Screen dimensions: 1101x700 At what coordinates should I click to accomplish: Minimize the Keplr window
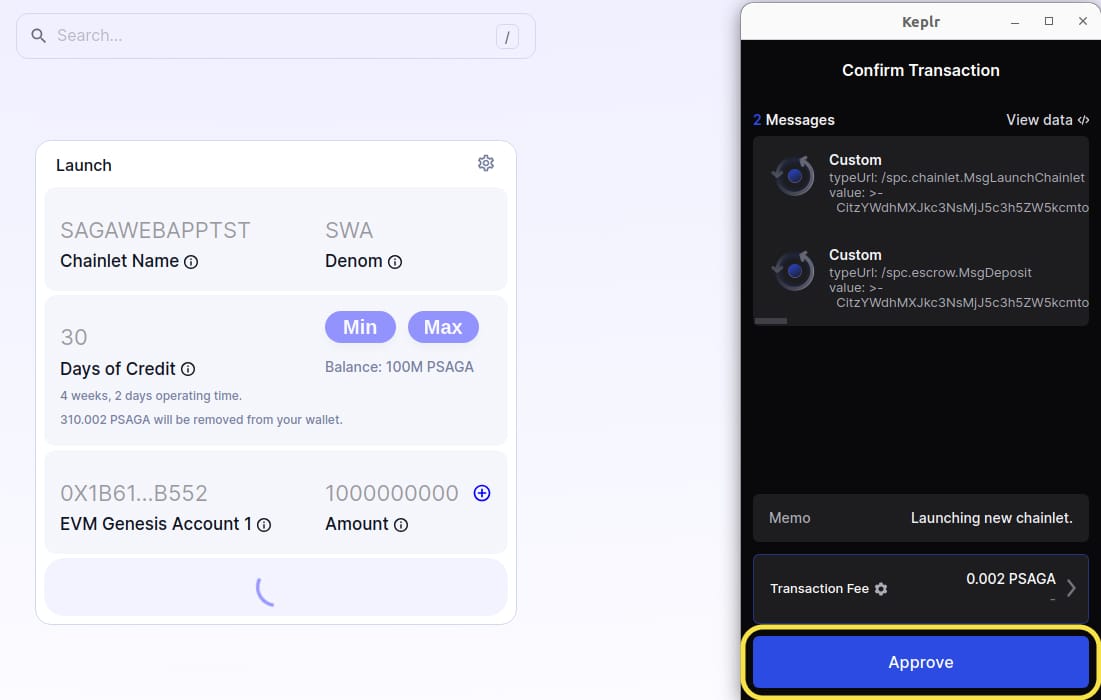pyautogui.click(x=1015, y=22)
